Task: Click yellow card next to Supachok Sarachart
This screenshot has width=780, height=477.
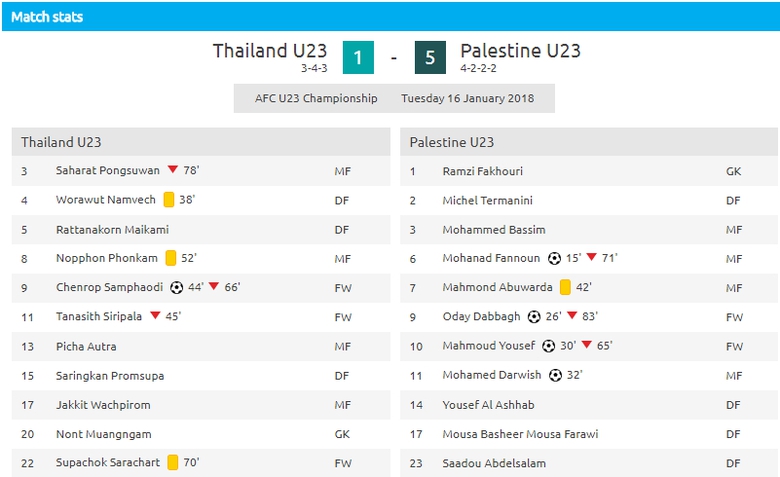Action: click(173, 462)
